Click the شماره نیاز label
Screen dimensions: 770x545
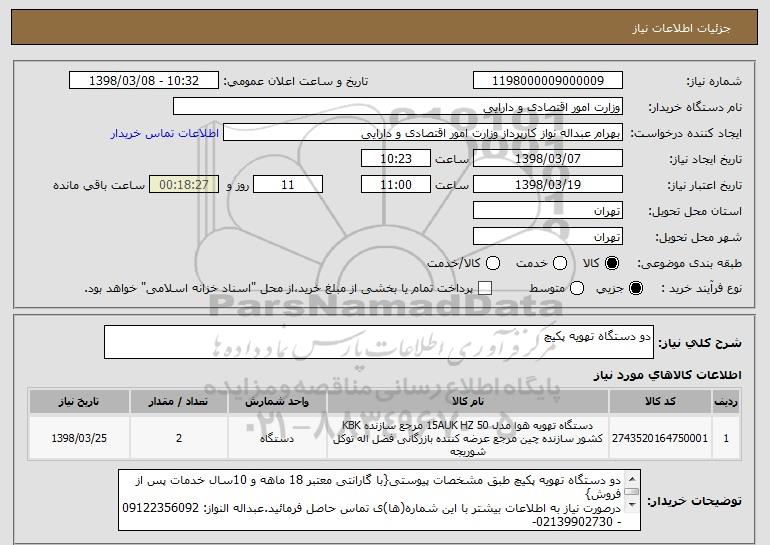click(714, 81)
